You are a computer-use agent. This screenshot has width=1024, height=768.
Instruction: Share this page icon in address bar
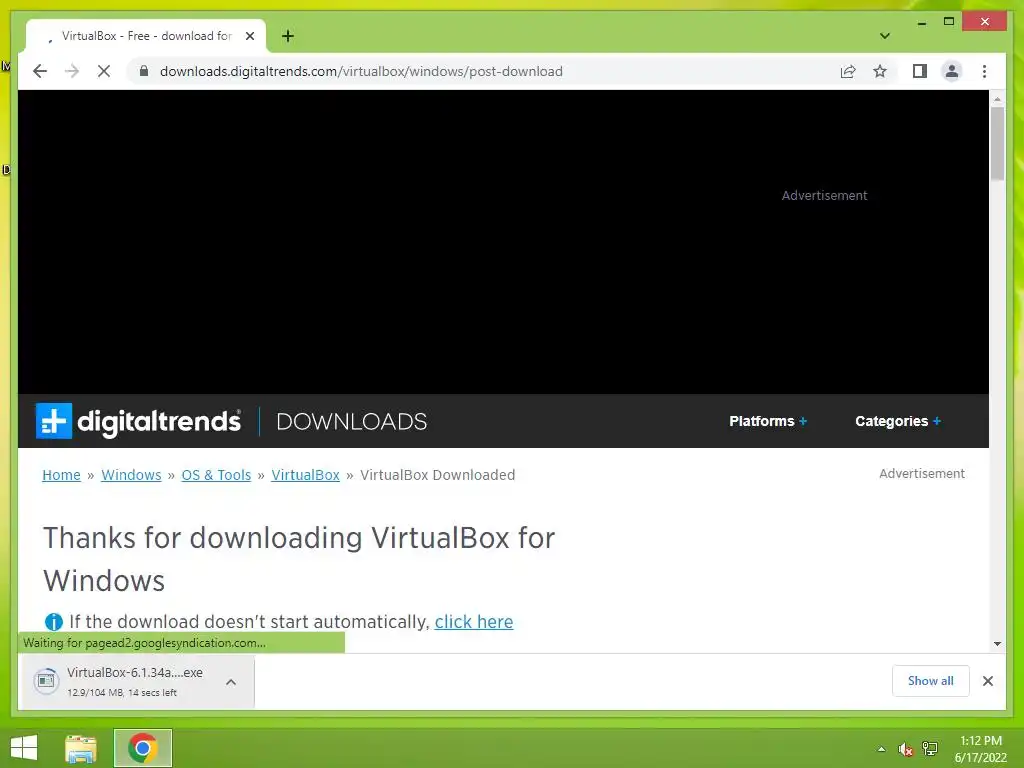(848, 71)
